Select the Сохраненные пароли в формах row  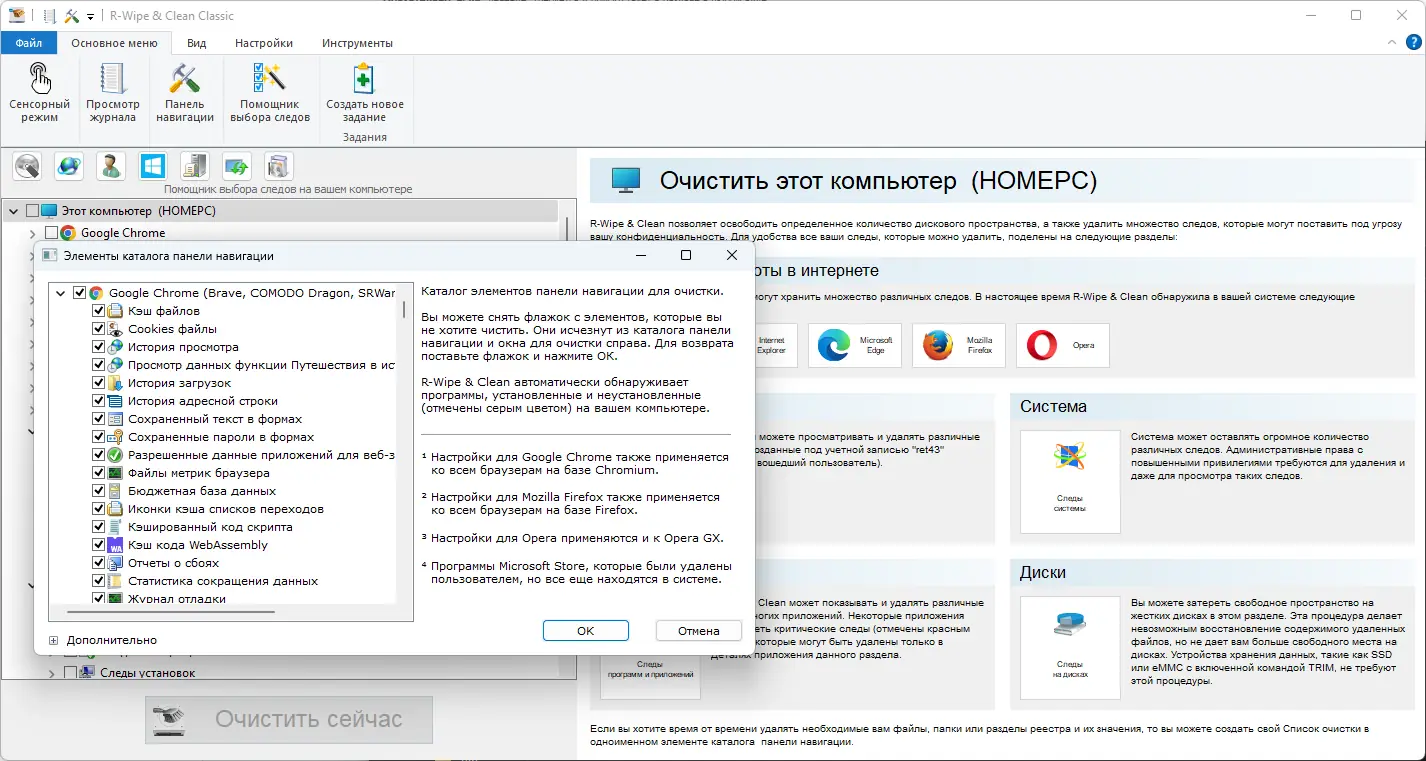(x=221, y=437)
